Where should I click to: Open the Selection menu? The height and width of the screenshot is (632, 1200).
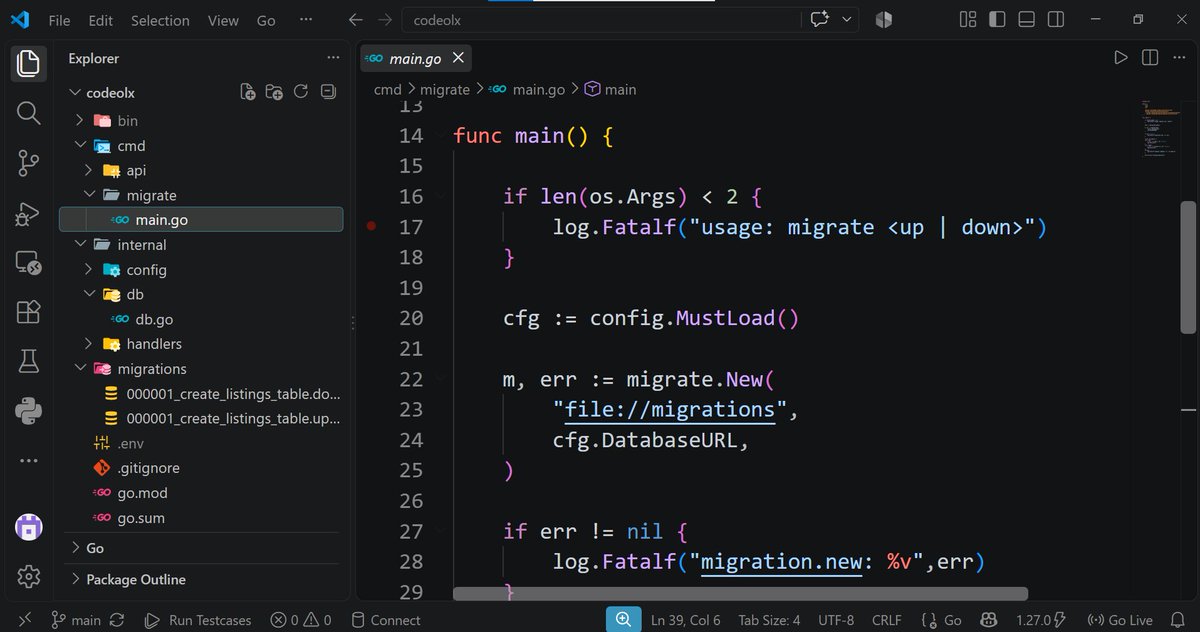click(160, 20)
